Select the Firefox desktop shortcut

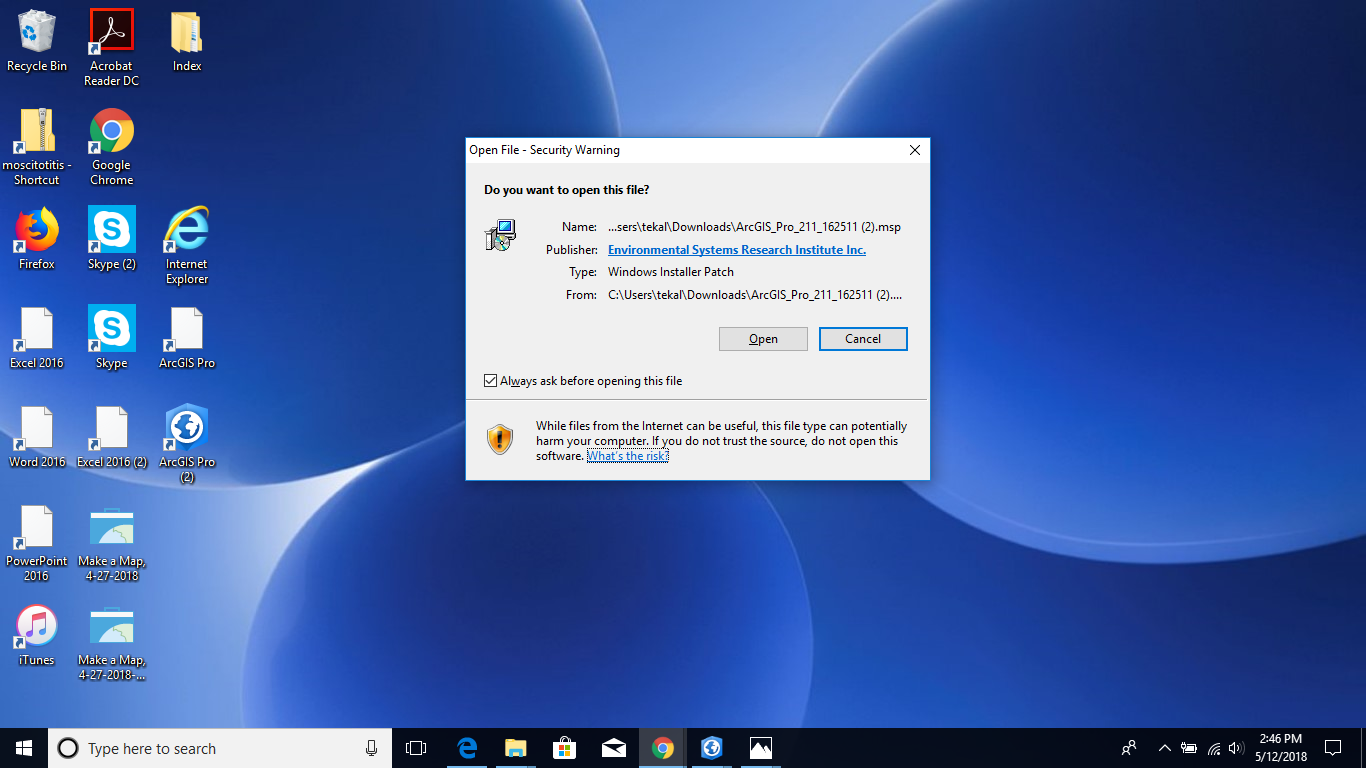click(37, 239)
